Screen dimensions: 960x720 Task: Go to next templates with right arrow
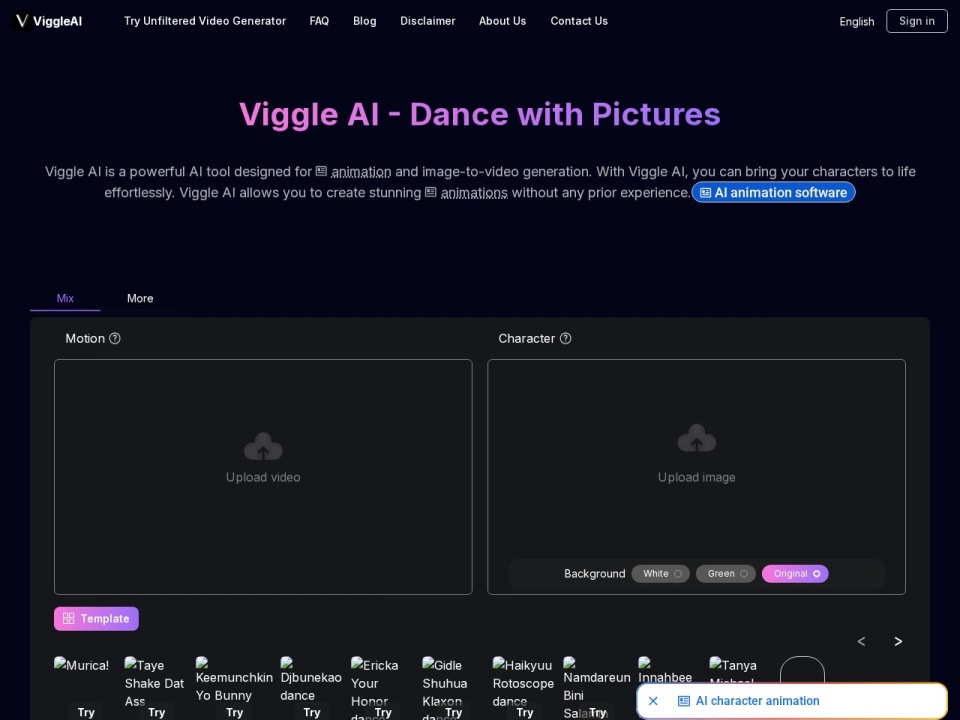point(898,641)
